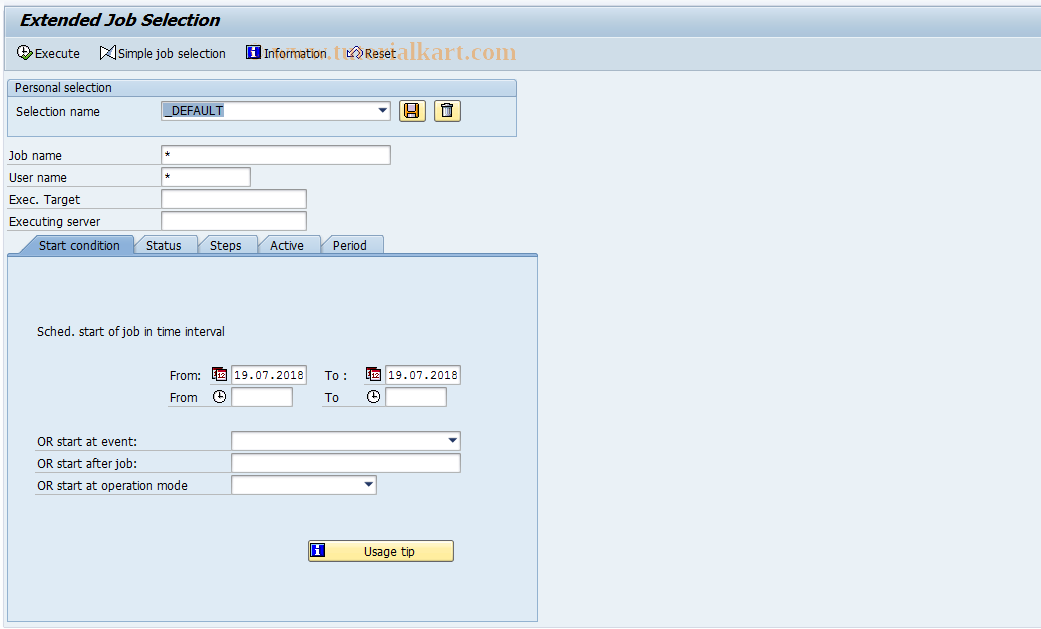
Task: Click the From time input field
Action: [x=262, y=397]
